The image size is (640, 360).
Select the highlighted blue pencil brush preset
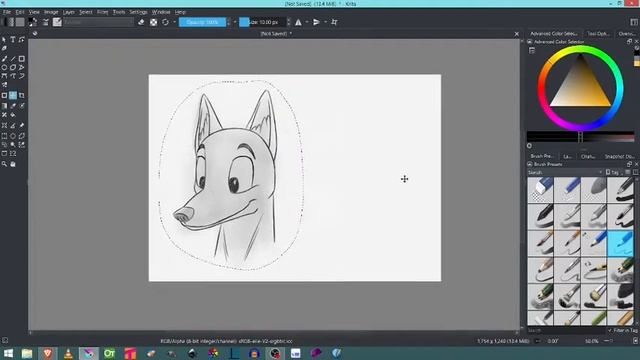coord(620,243)
